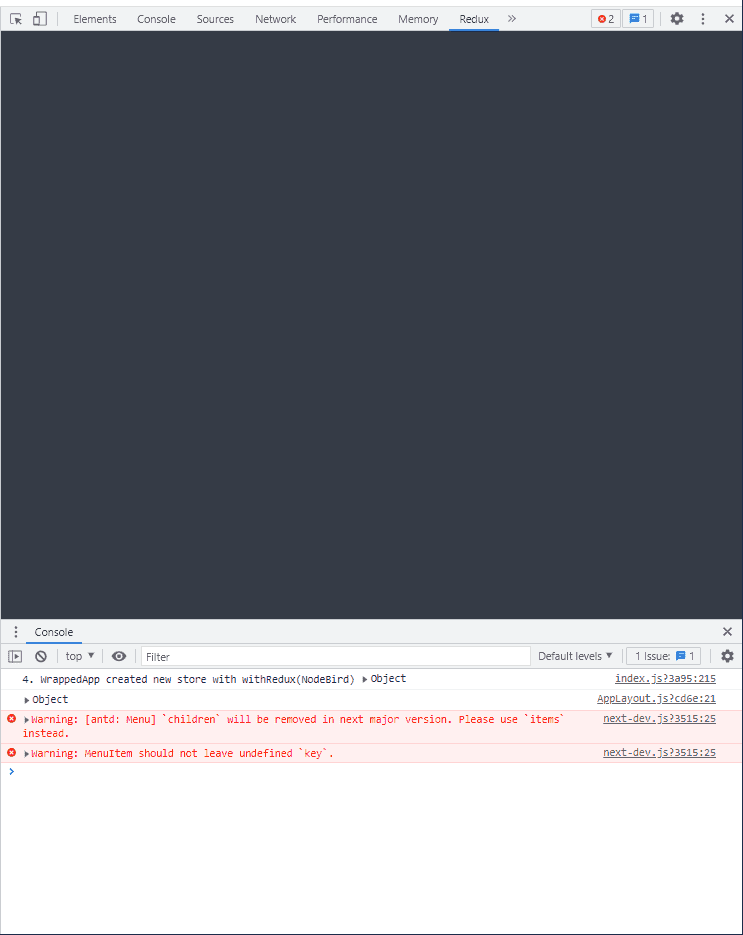Viewport: 743px width, 935px height.
Task: Toggle the device toolbar icon
Action: (40, 19)
